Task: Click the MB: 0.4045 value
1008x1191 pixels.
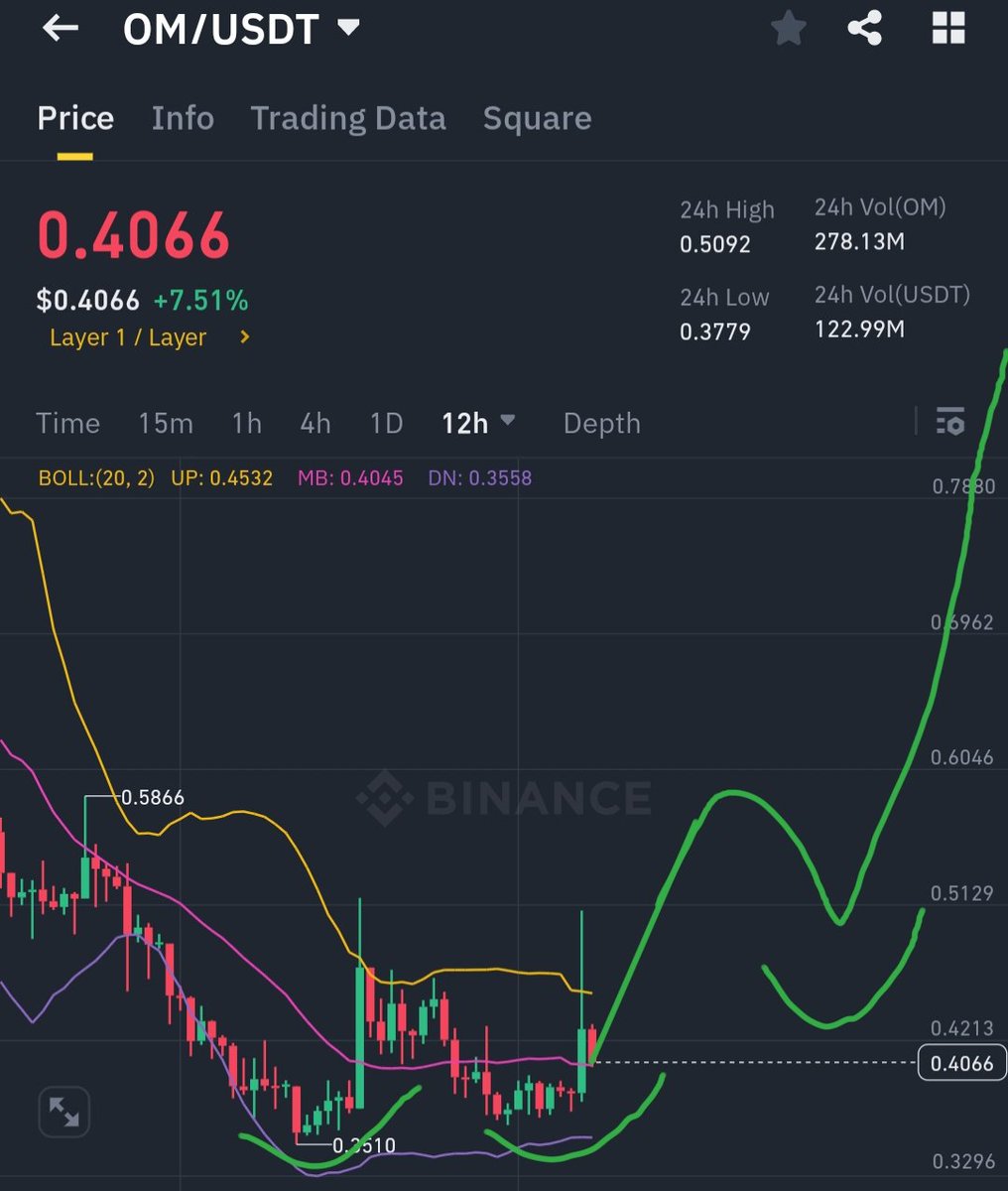Action: 350,478
